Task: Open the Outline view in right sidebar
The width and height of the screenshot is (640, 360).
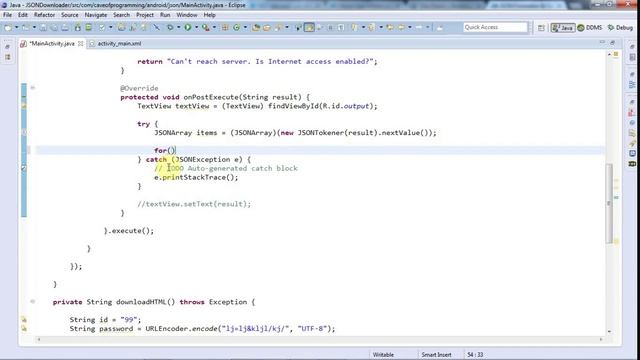Action: (632, 85)
